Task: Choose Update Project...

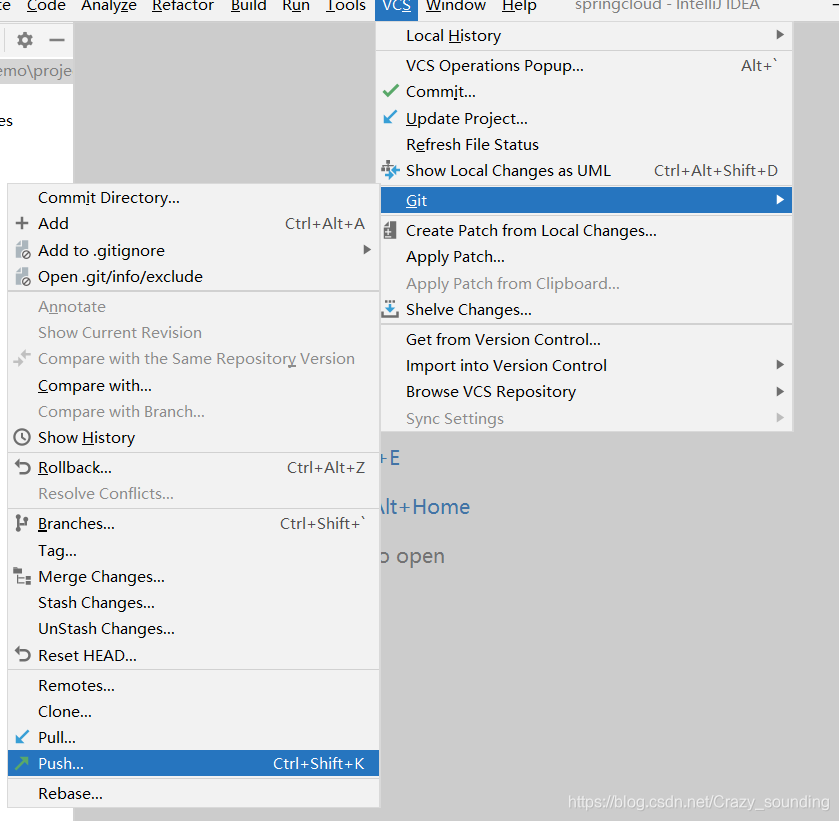Action: point(584,118)
